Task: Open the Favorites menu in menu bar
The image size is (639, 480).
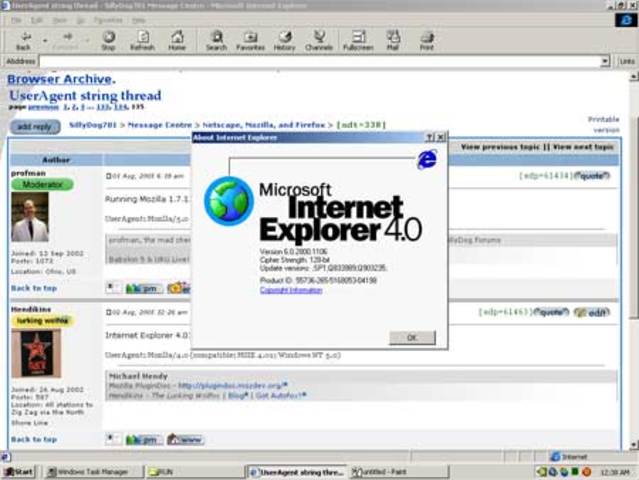Action: [x=108, y=20]
